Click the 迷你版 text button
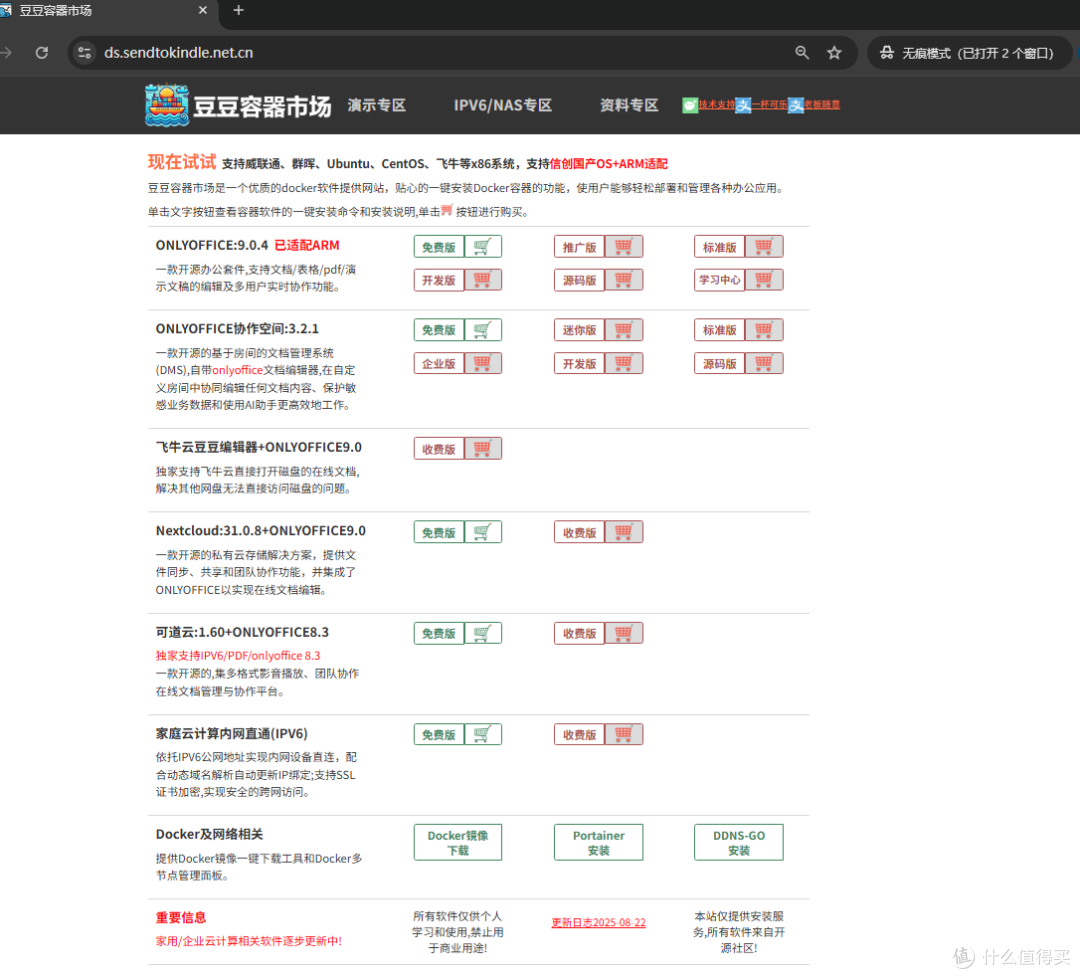This screenshot has width=1080, height=979. pyautogui.click(x=579, y=330)
